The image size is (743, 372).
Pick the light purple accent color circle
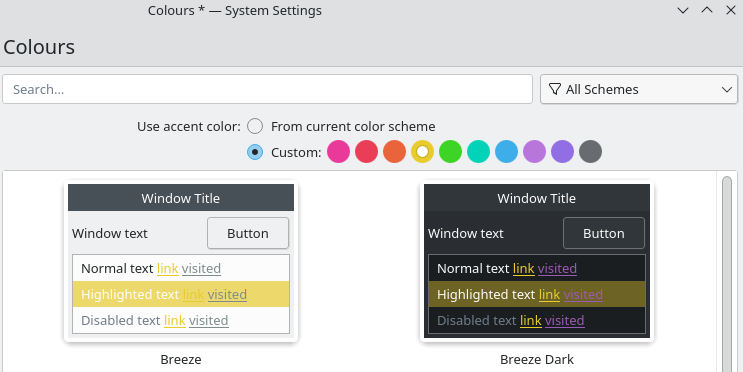coord(534,152)
